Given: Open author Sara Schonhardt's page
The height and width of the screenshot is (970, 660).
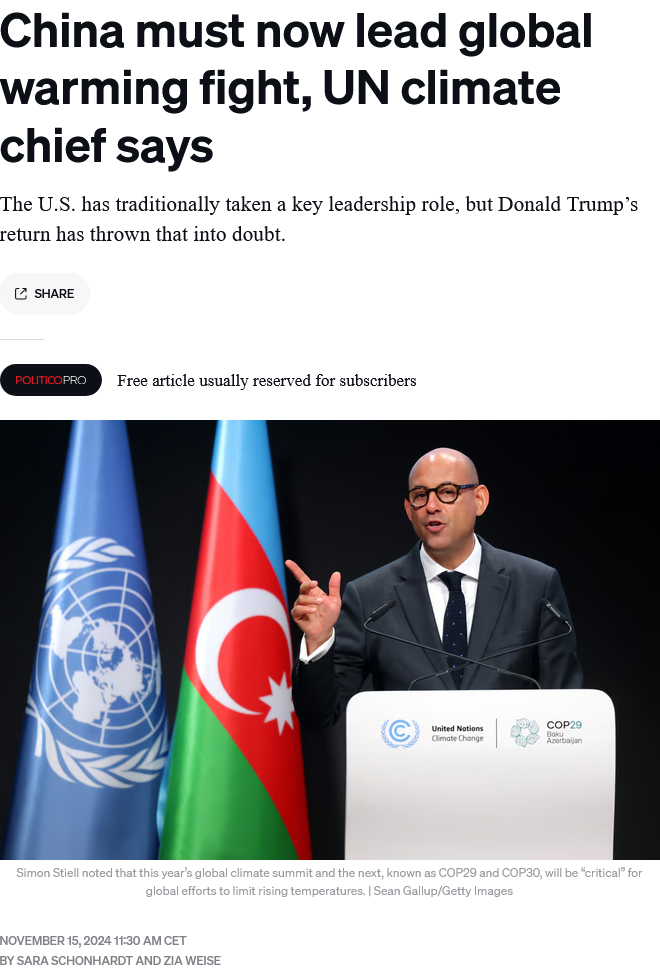Looking at the screenshot, I should pos(74,961).
